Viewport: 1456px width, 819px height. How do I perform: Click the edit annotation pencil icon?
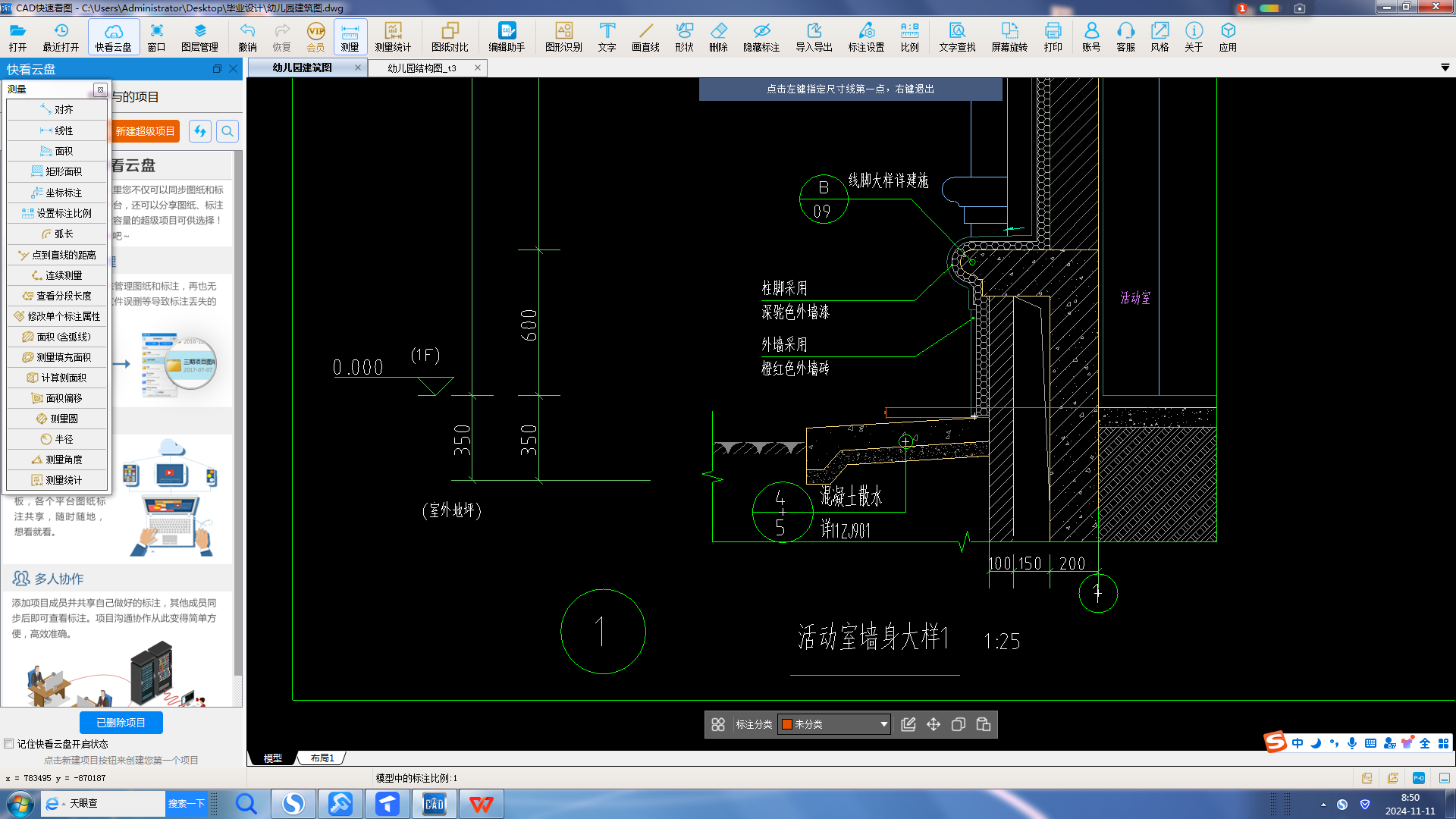tap(908, 724)
